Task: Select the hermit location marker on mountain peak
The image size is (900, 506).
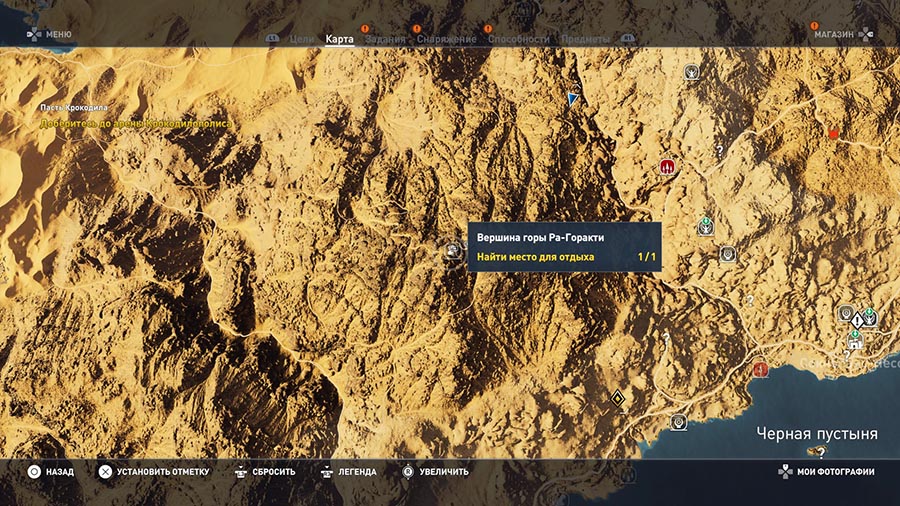Action: (x=453, y=250)
